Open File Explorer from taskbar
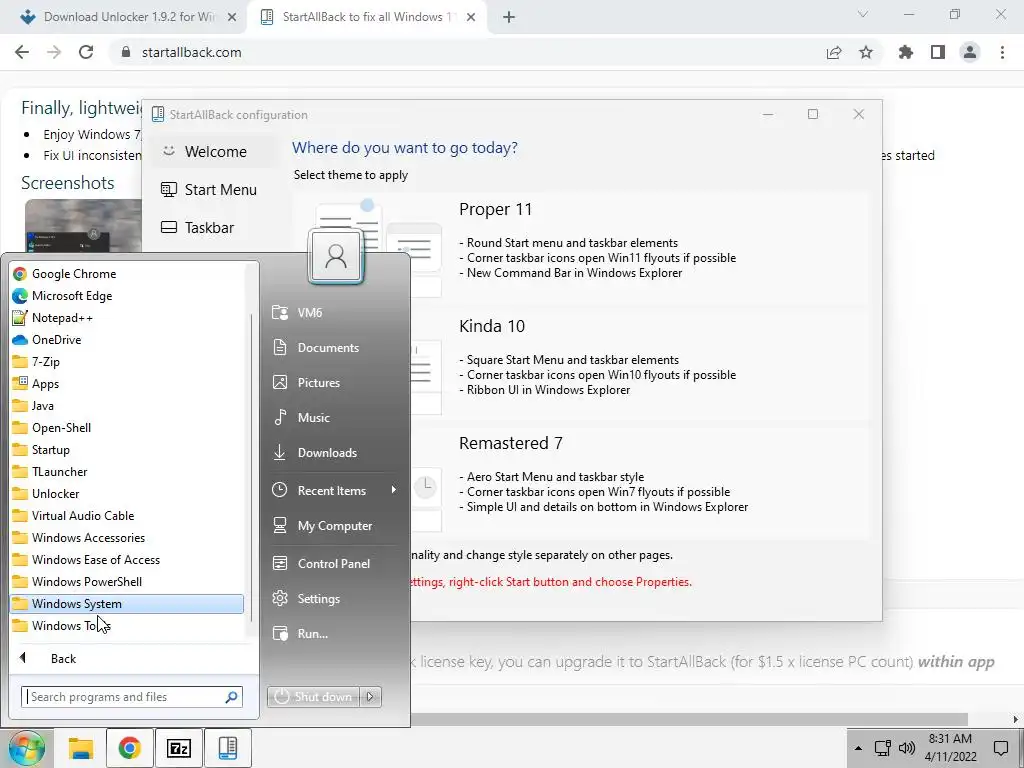Image resolution: width=1024 pixels, height=768 pixels. tap(81, 748)
